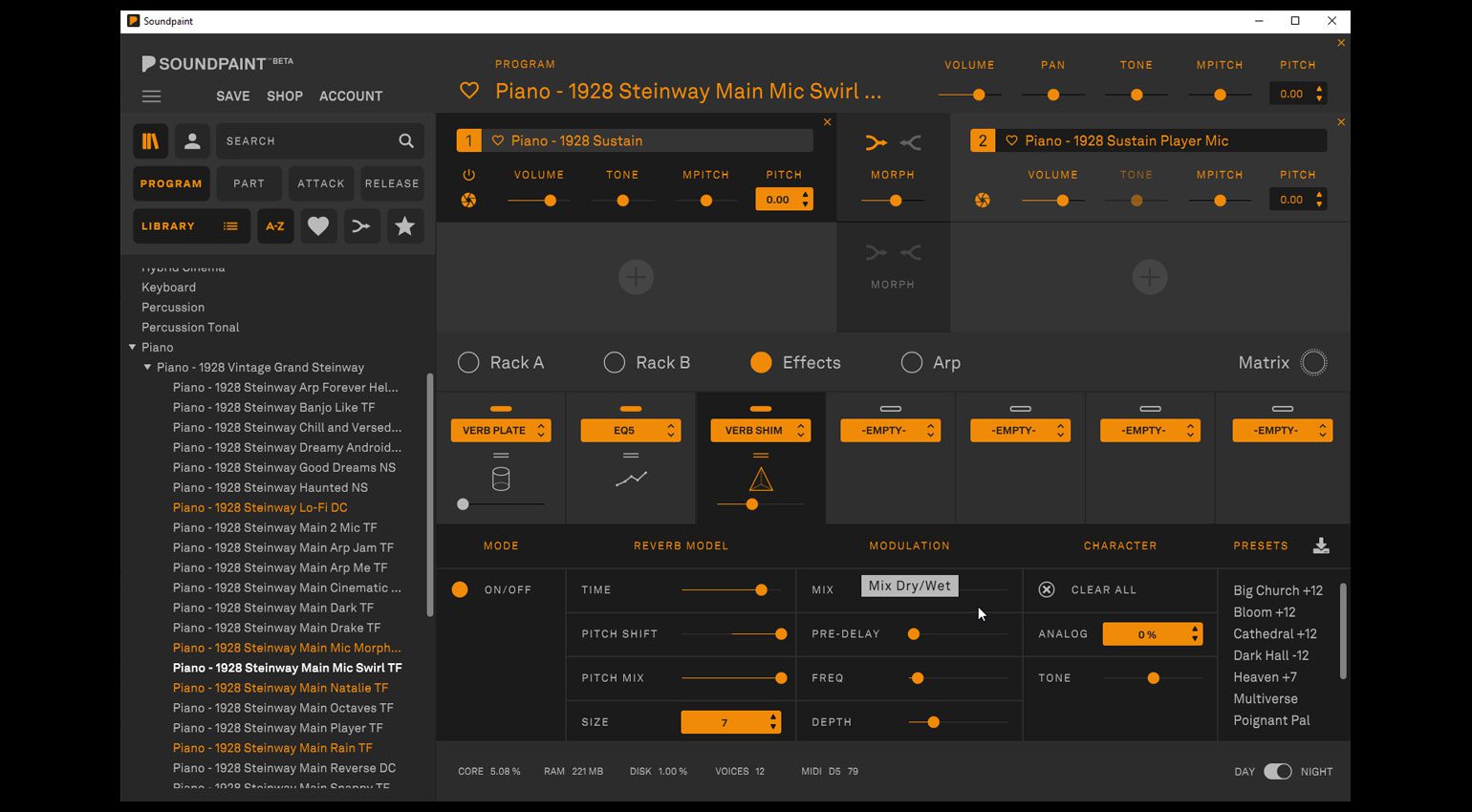Click the Clear All circle-X icon

1046,589
